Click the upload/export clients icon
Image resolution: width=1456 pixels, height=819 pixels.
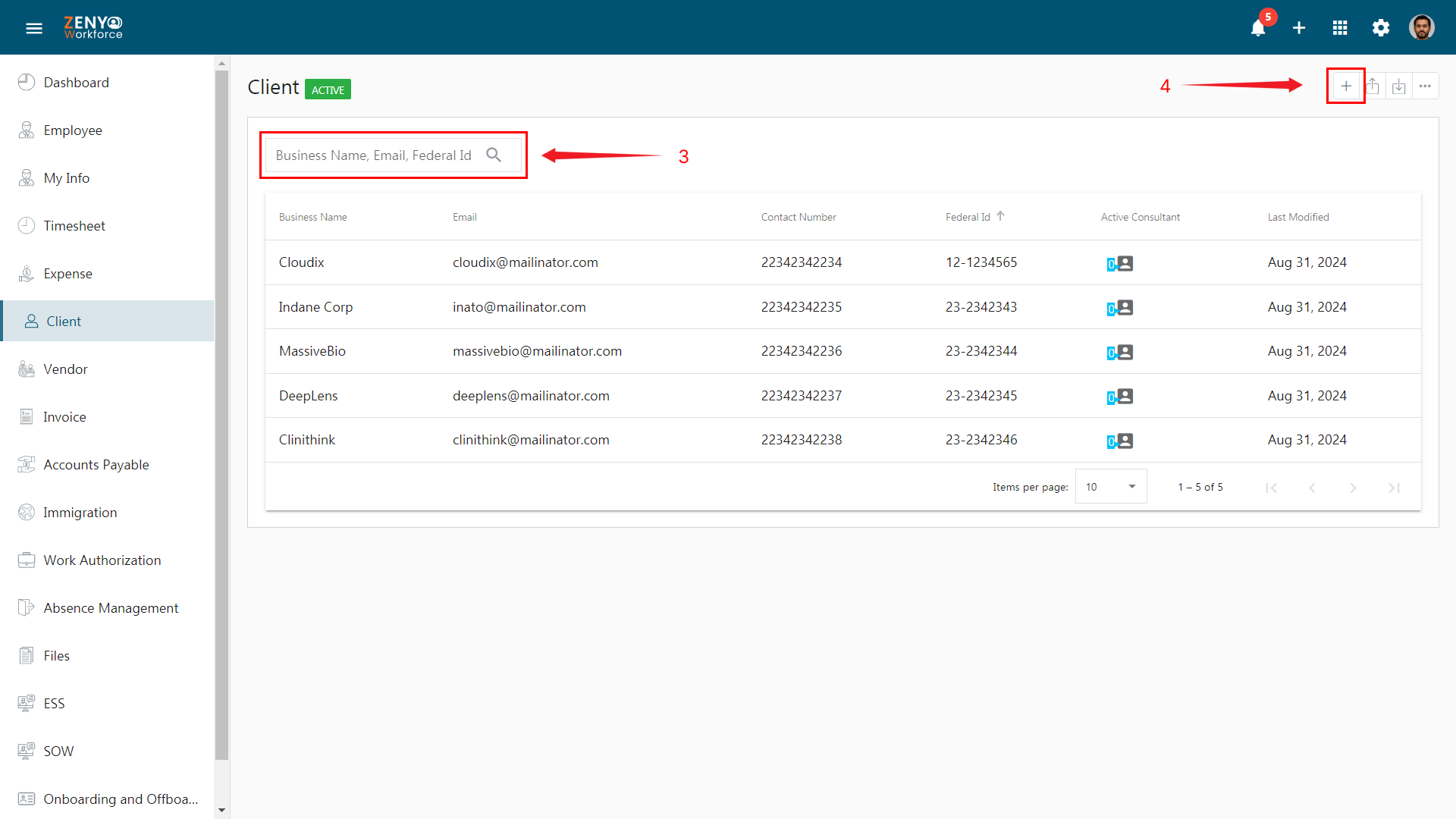[x=1373, y=86]
